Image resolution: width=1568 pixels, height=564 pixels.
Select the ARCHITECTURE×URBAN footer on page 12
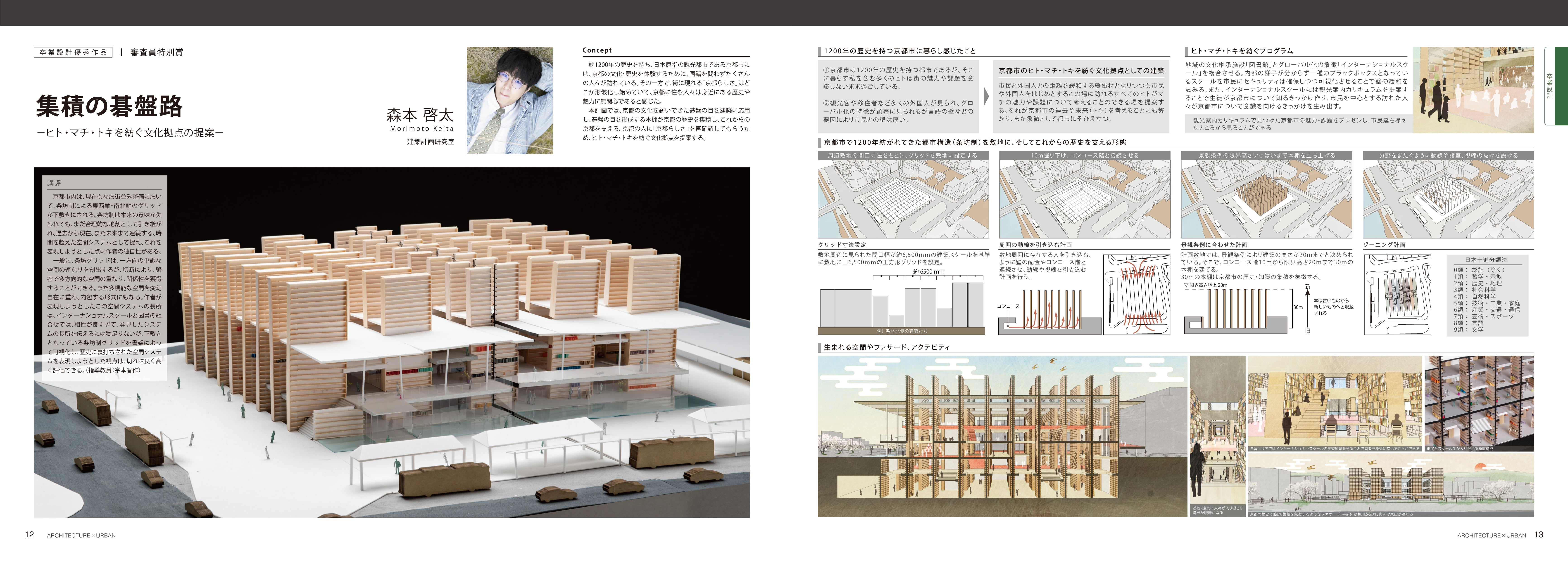point(81,536)
